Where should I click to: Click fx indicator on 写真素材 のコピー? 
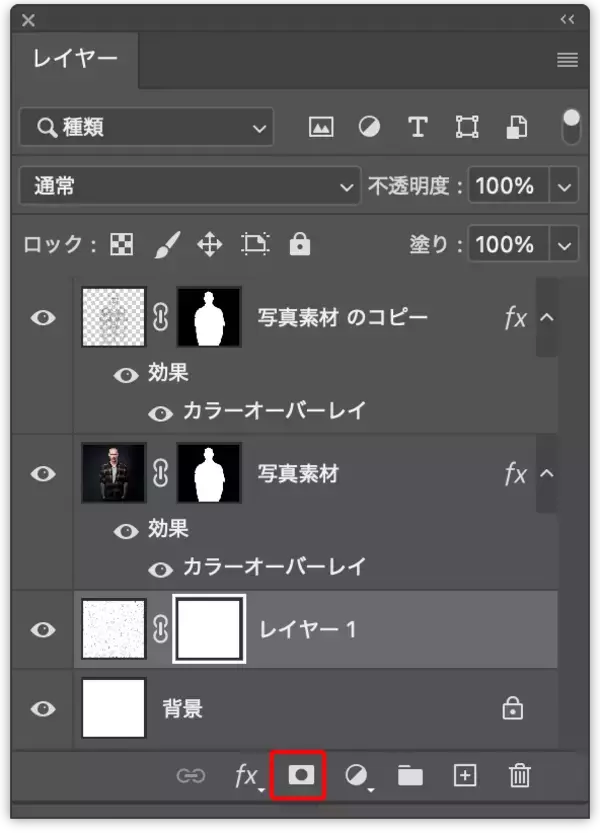point(515,318)
